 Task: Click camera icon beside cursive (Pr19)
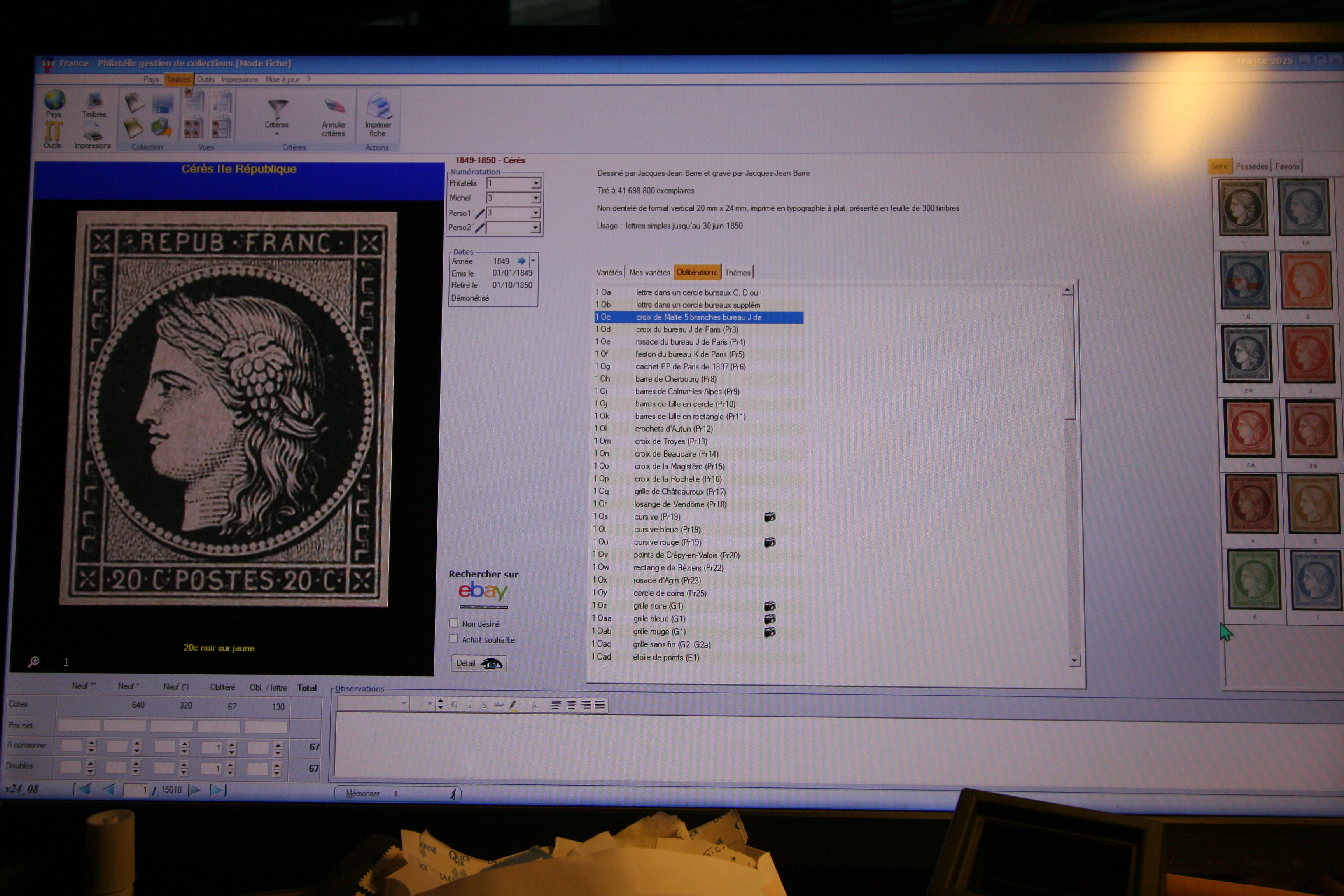770,517
